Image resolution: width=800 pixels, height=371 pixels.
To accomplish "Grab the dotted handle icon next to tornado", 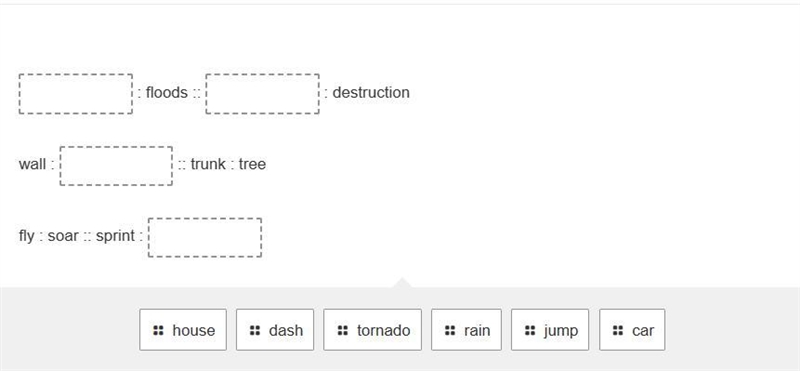I will click(x=343, y=330).
